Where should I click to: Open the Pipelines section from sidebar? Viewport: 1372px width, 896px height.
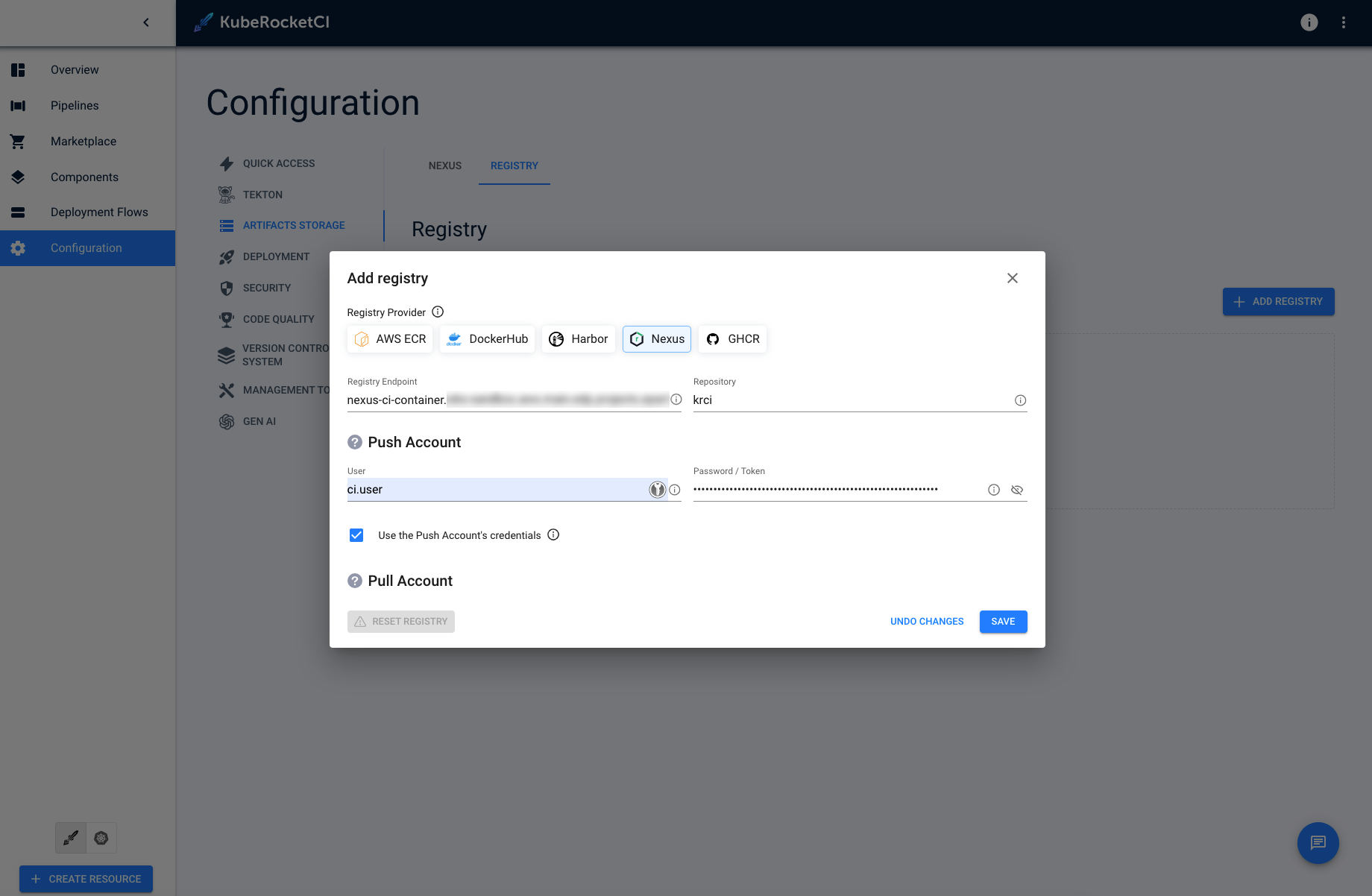[75, 105]
